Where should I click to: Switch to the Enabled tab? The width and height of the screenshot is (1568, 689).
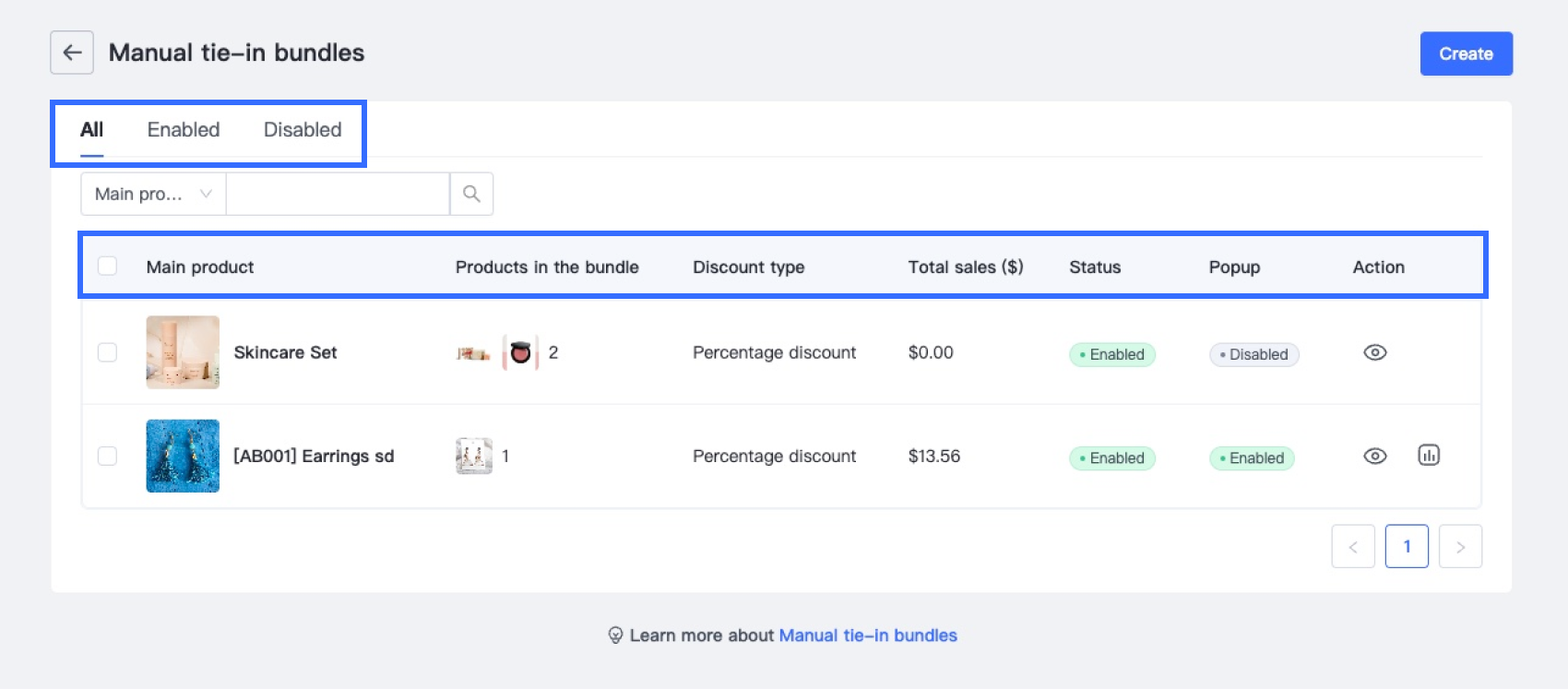[184, 130]
